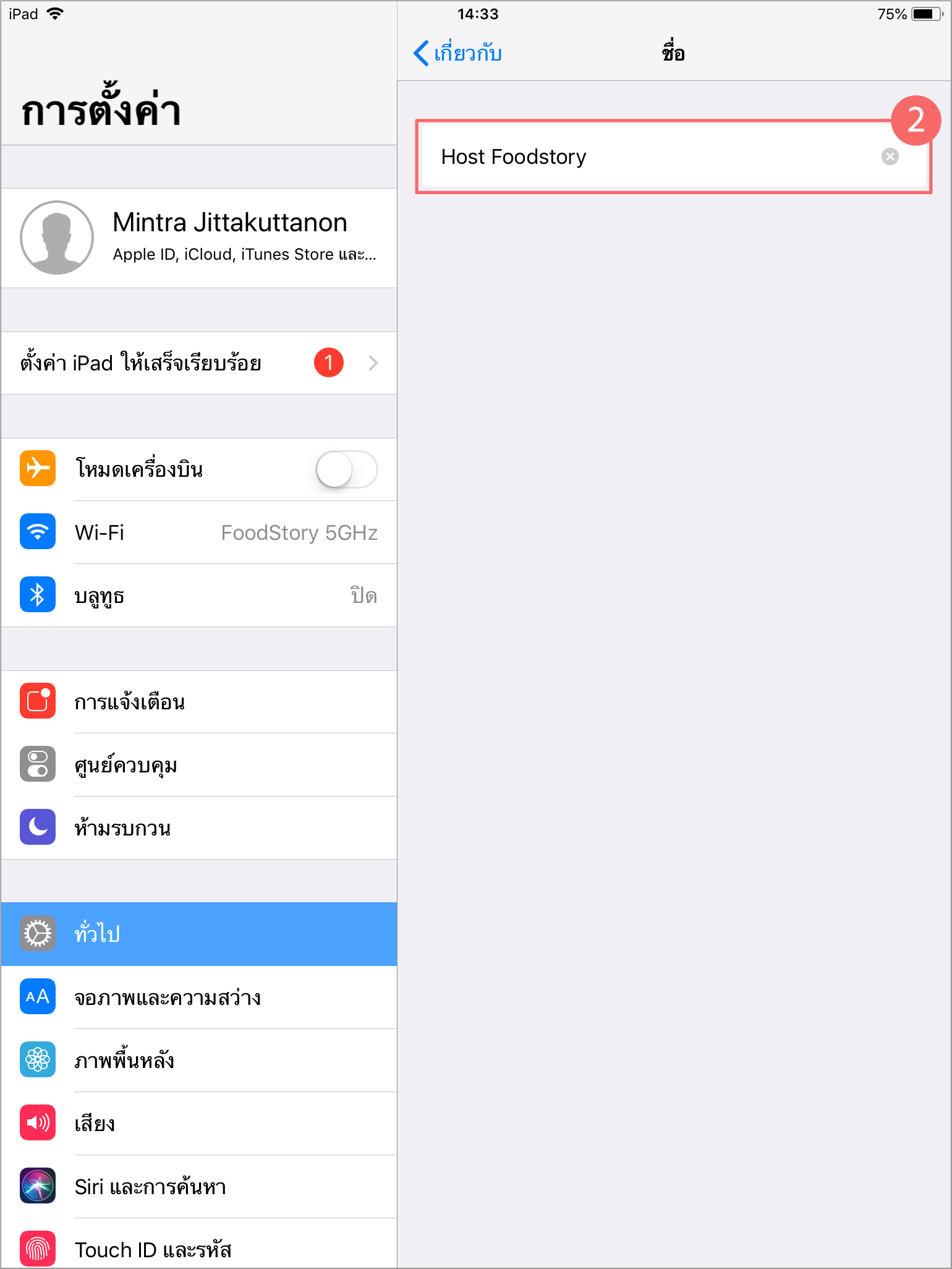Select the ทั่วไป General menu item
Image resolution: width=952 pixels, height=1269 pixels.
[x=199, y=934]
